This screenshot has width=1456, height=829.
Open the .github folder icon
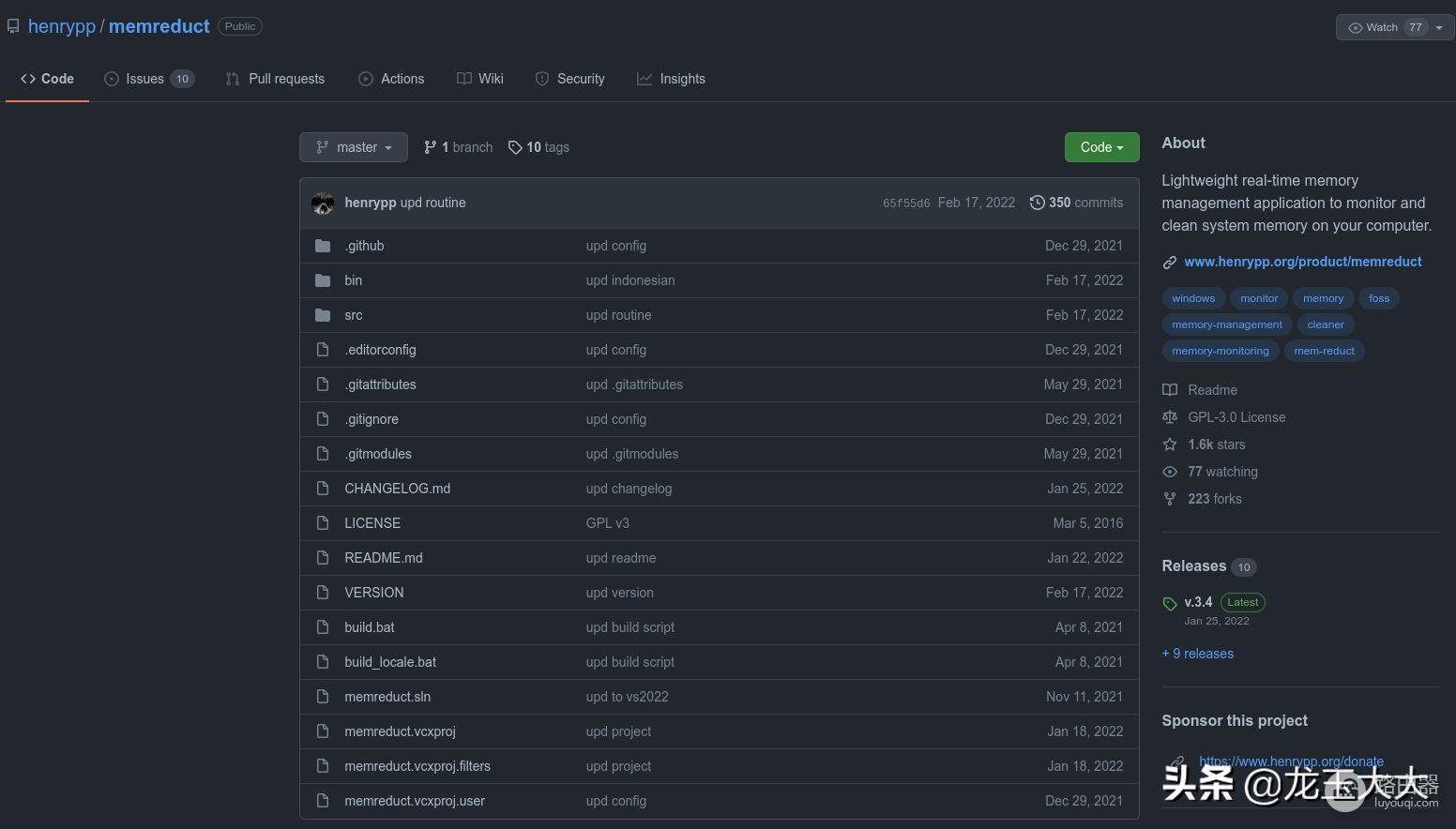[x=323, y=246]
